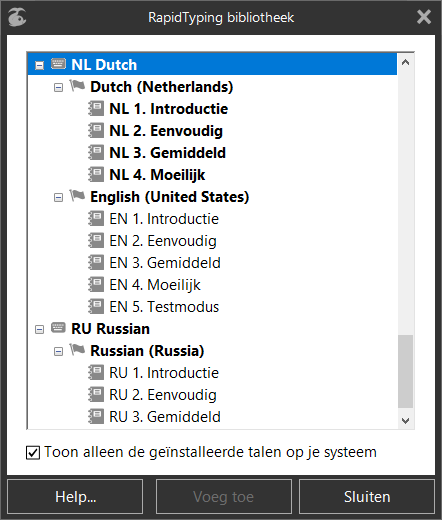The image size is (442, 520).
Task: Select the EN 2. Eenvoudig course
Action: pos(163,241)
